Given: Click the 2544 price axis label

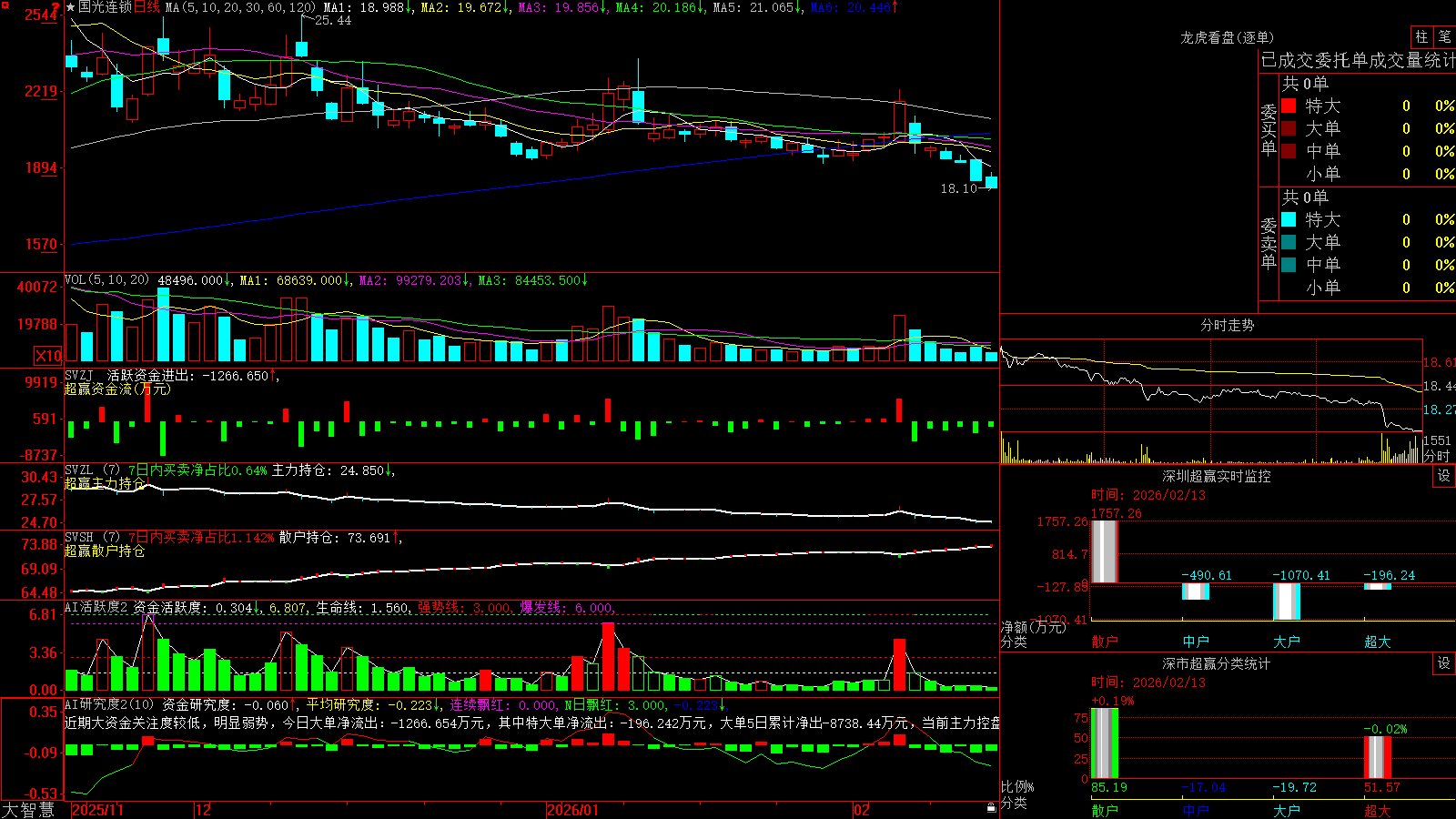Looking at the screenshot, I should [41, 15].
